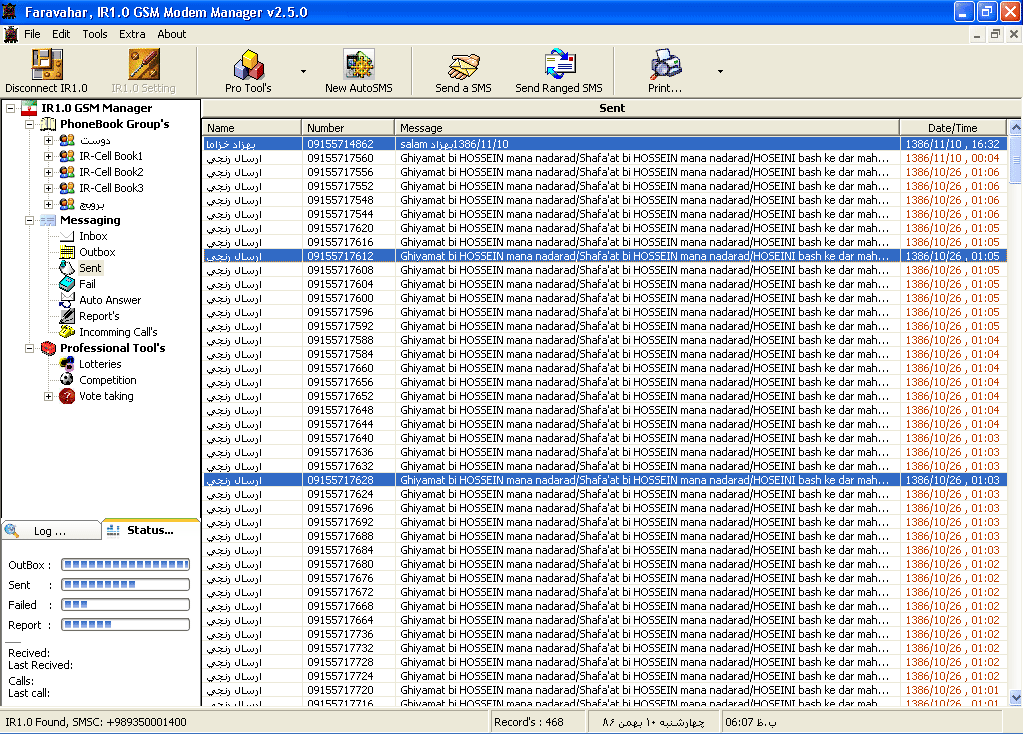Viewport: 1023px width, 734px height.
Task: Sort the list by Number column header
Action: [x=348, y=128]
